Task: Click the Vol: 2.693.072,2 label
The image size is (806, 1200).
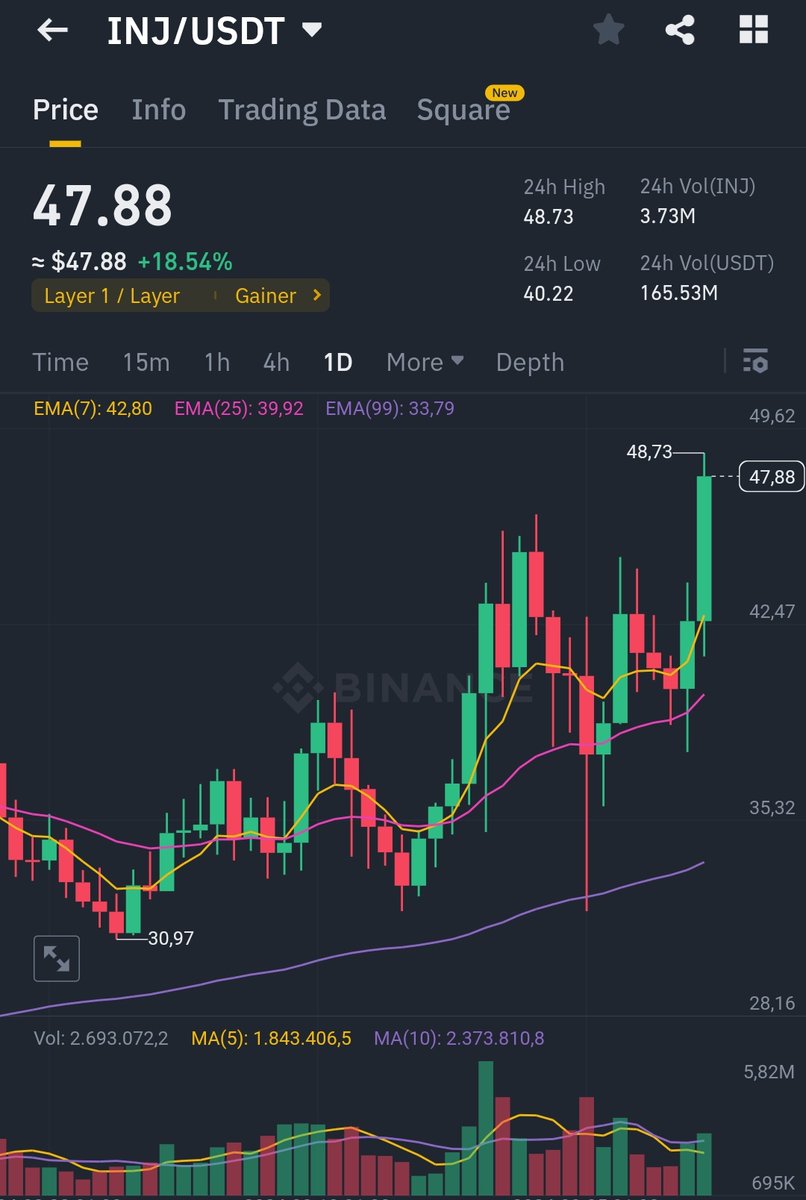Action: pyautogui.click(x=101, y=1038)
